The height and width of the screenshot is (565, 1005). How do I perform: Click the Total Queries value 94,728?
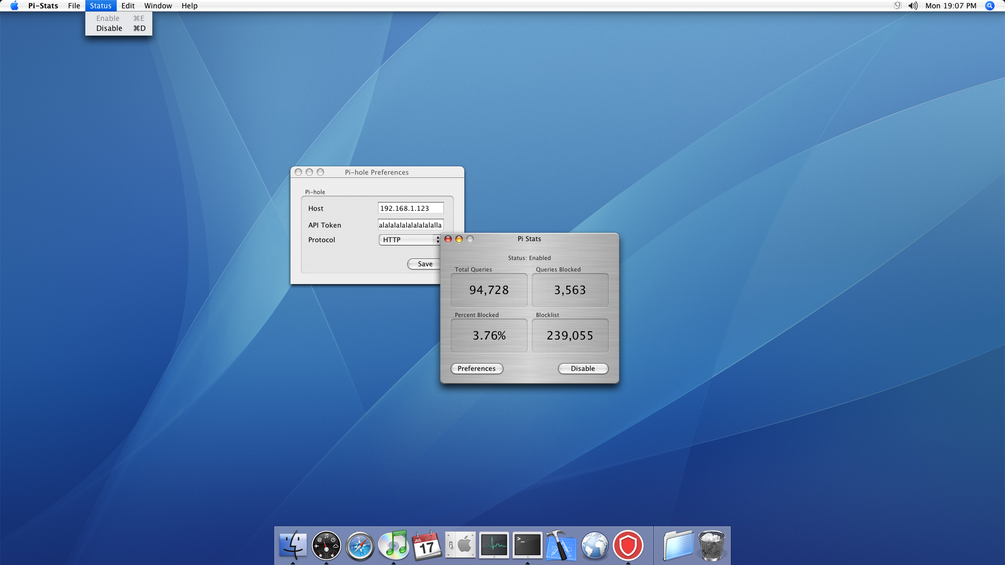click(x=489, y=290)
